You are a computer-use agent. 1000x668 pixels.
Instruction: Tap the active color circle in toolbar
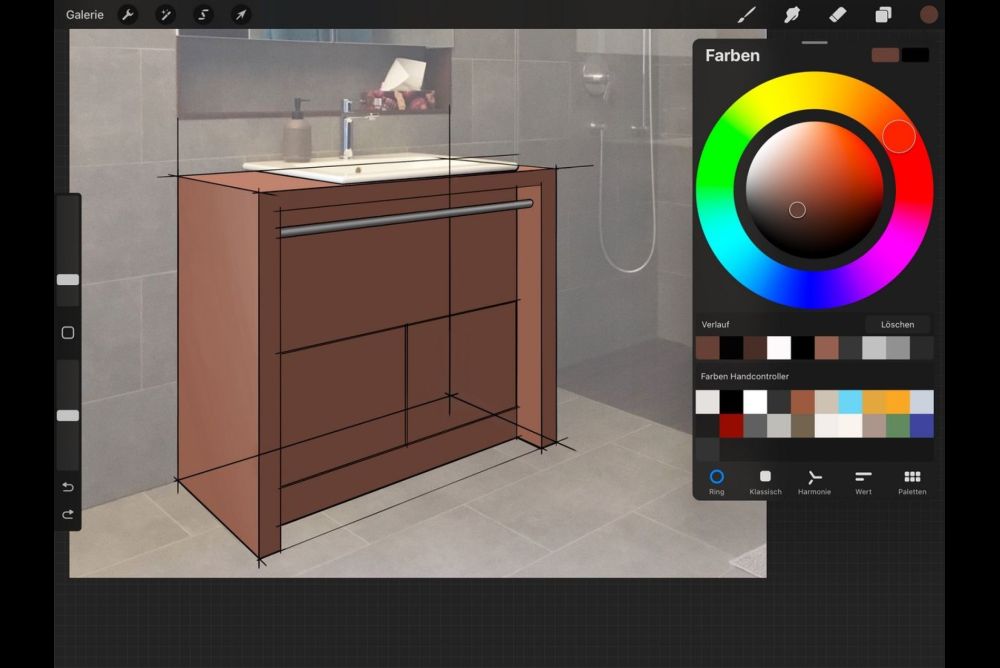pyautogui.click(x=929, y=15)
